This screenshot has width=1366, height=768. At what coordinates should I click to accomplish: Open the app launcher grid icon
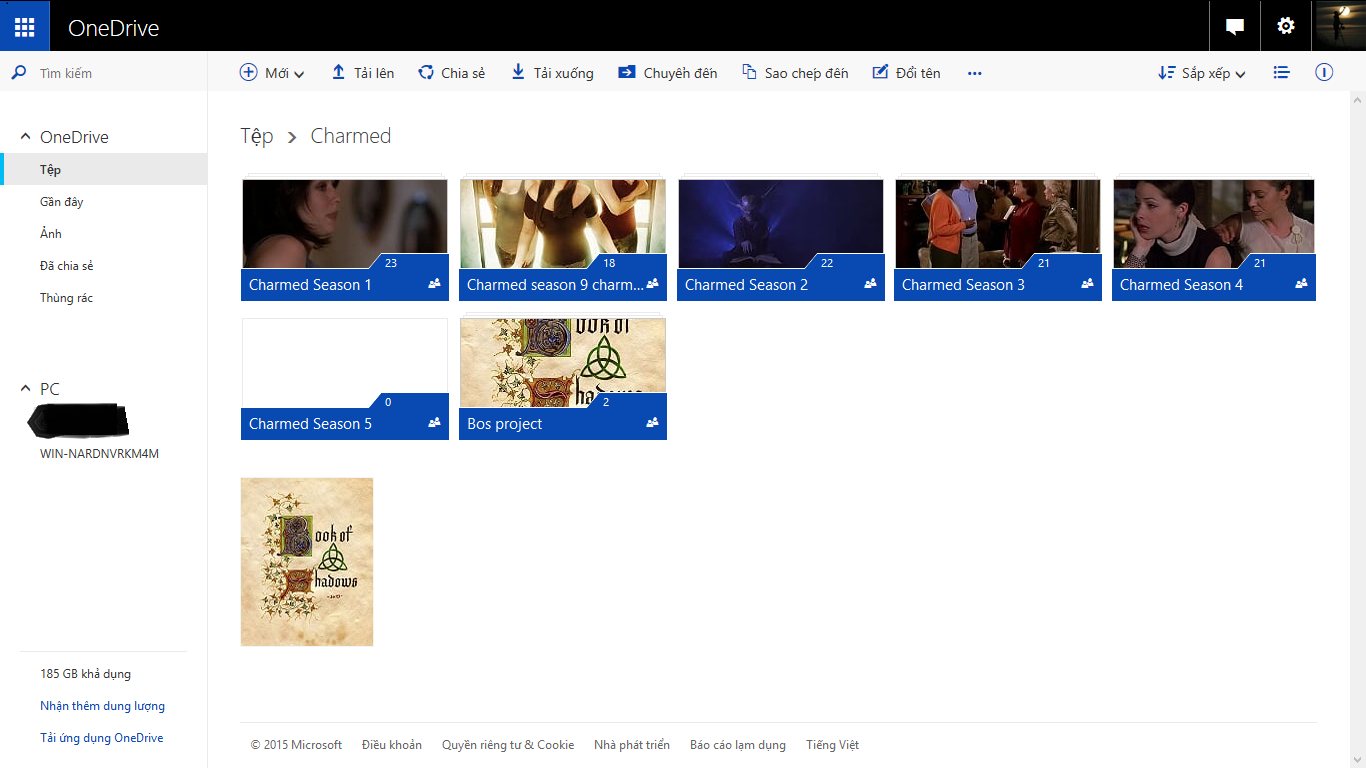click(x=25, y=26)
